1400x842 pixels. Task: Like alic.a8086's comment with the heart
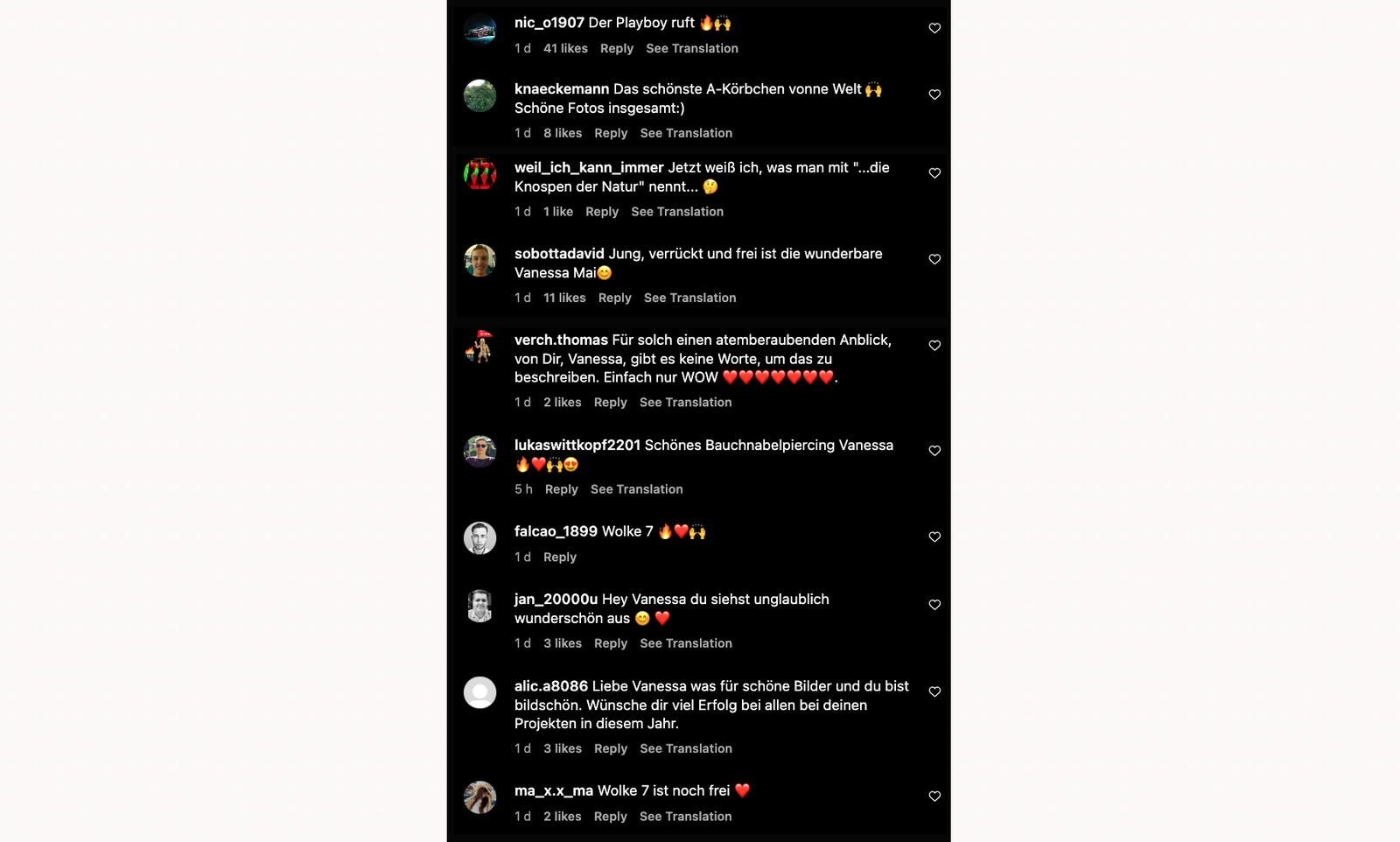[x=934, y=691]
